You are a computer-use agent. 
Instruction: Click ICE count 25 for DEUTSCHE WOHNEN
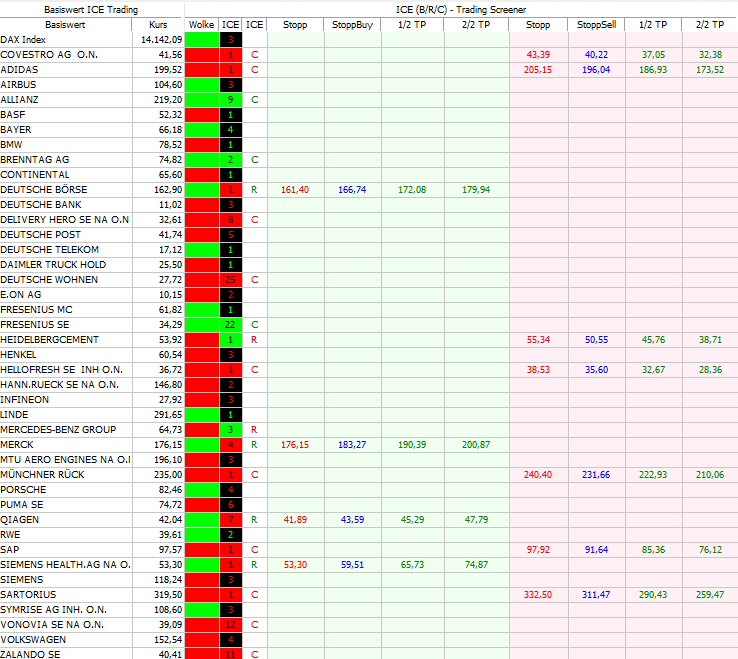(x=231, y=280)
